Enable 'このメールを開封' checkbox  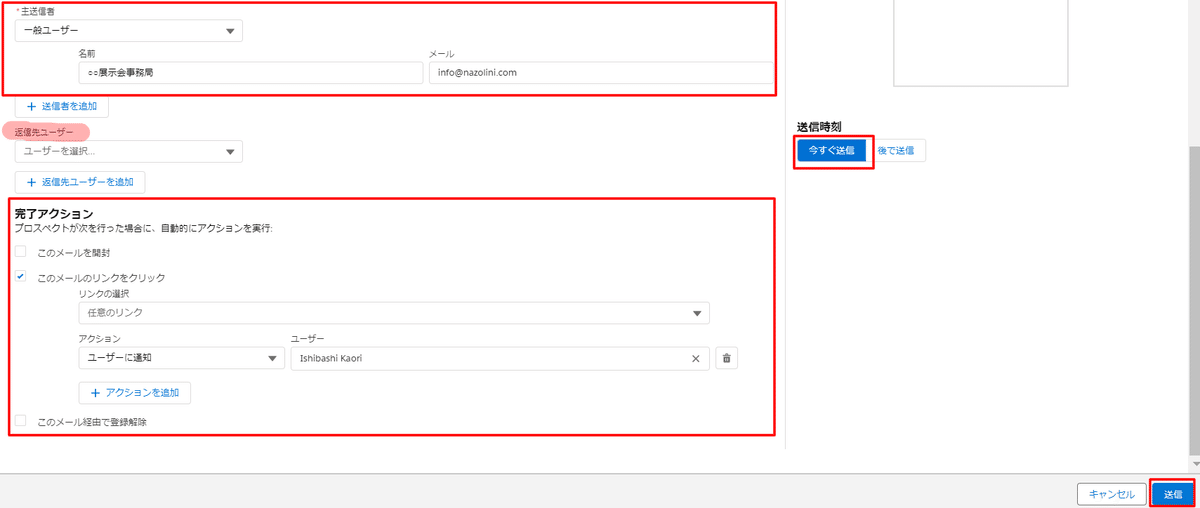pos(20,251)
